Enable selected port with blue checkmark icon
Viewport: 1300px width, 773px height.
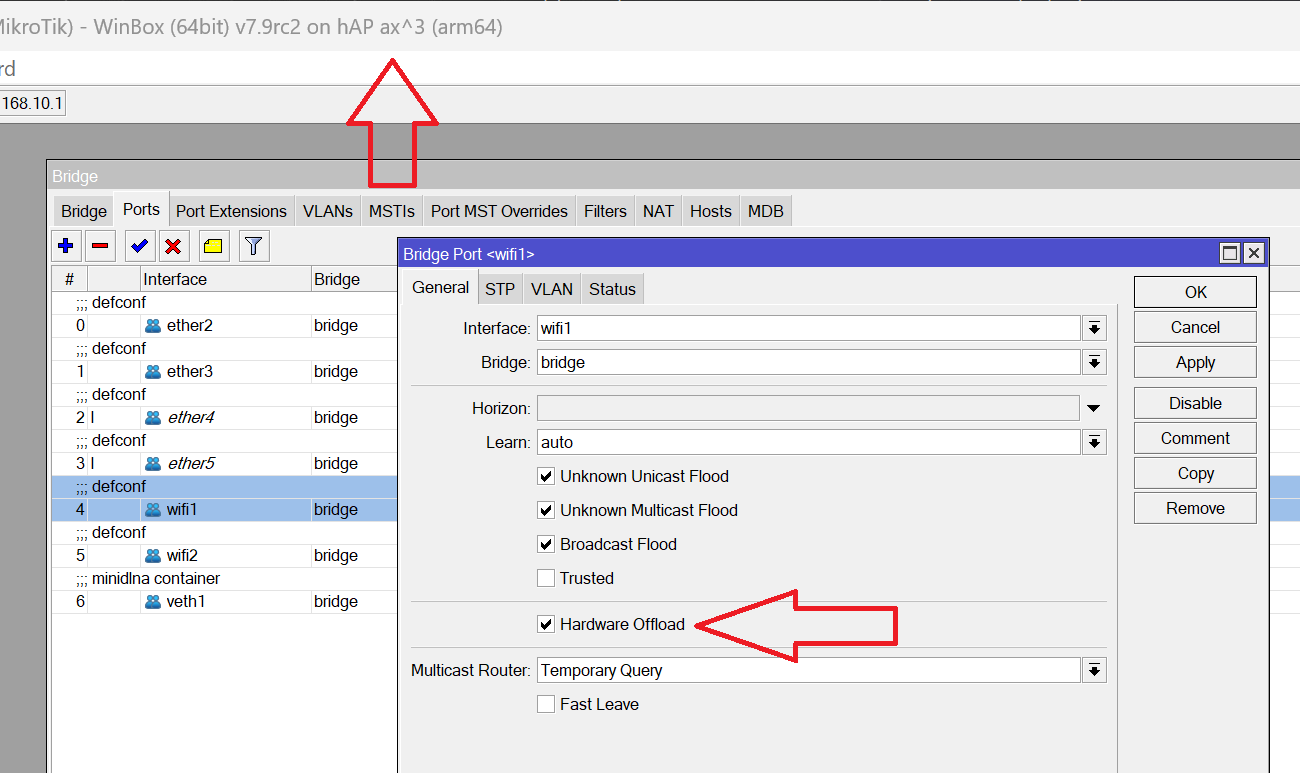click(140, 245)
